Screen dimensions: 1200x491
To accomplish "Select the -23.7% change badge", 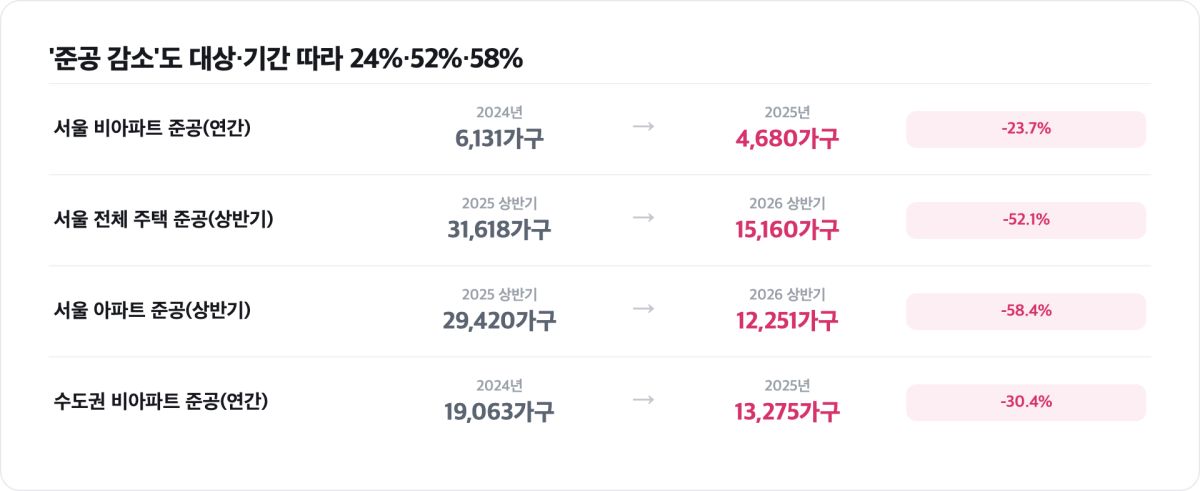I will pos(1026,129).
